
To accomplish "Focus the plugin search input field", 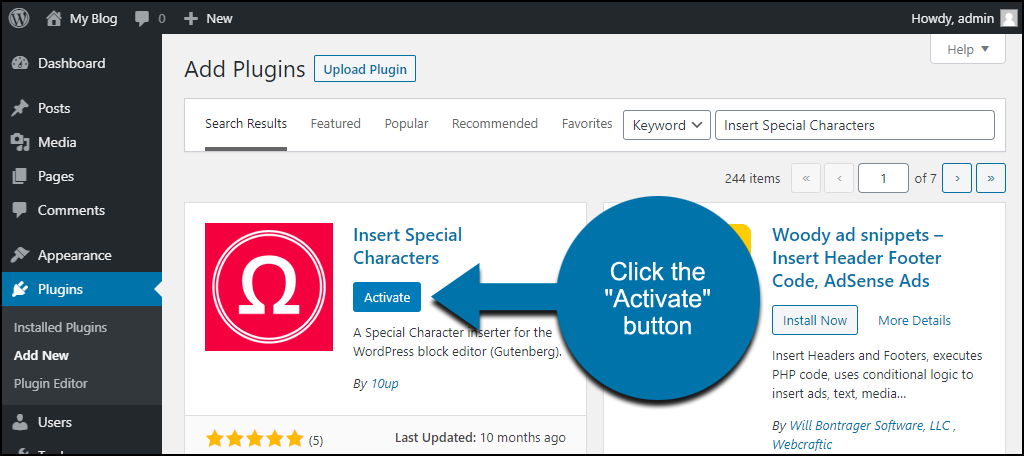I will pos(855,125).
